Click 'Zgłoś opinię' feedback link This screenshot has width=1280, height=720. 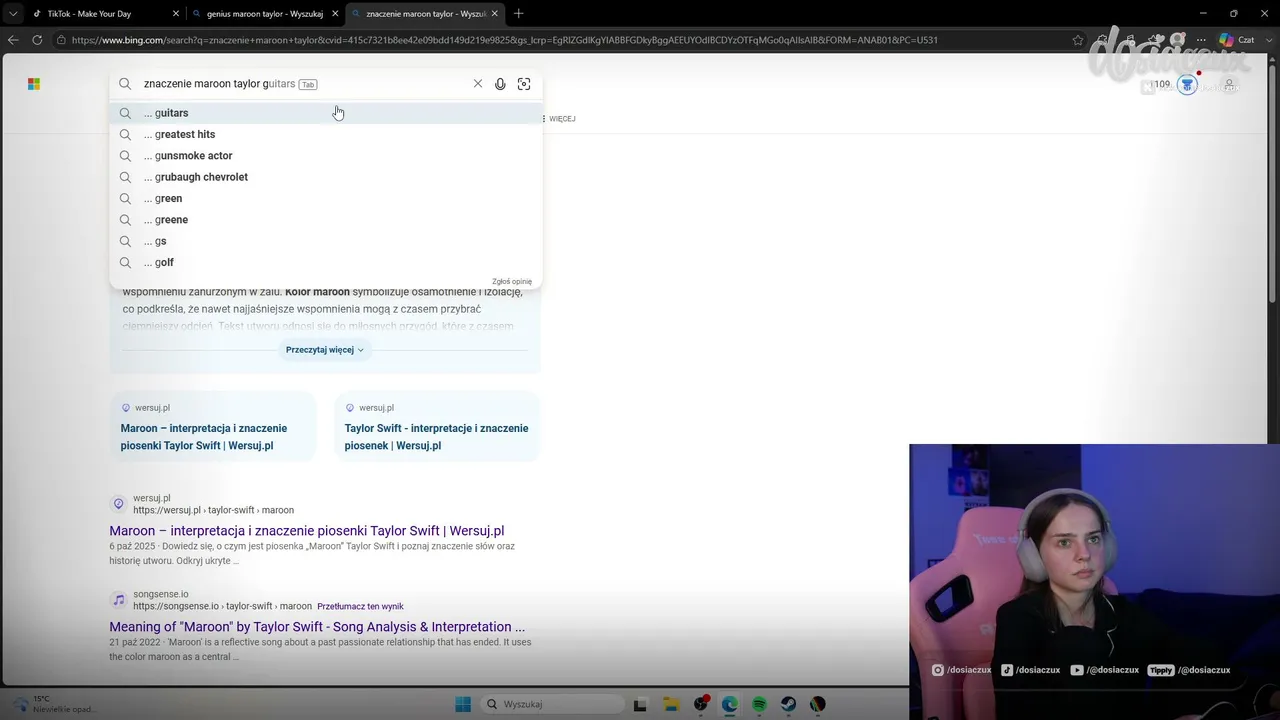[512, 281]
